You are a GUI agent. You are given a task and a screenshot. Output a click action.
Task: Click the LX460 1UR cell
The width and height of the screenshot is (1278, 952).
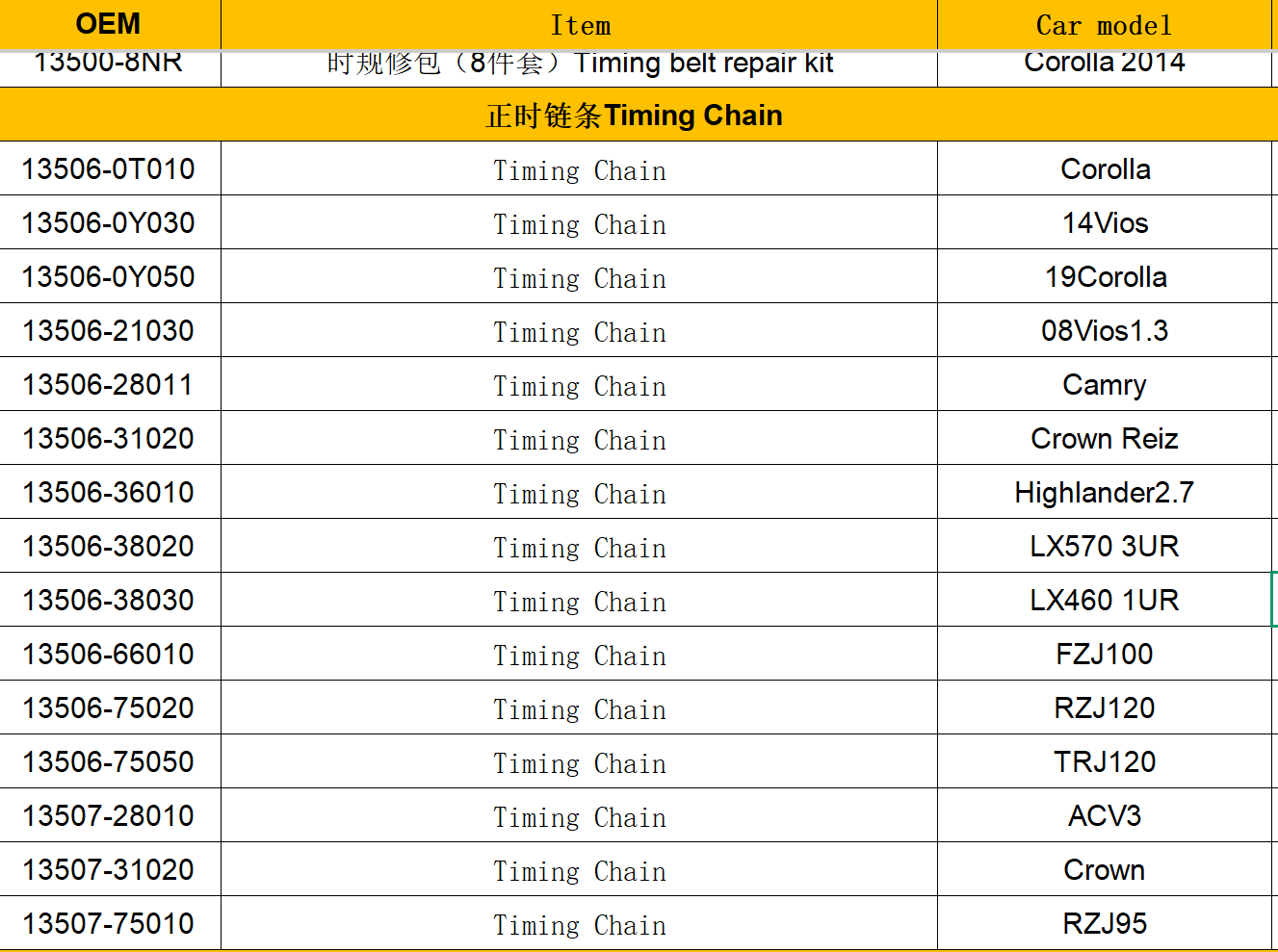tap(1105, 601)
